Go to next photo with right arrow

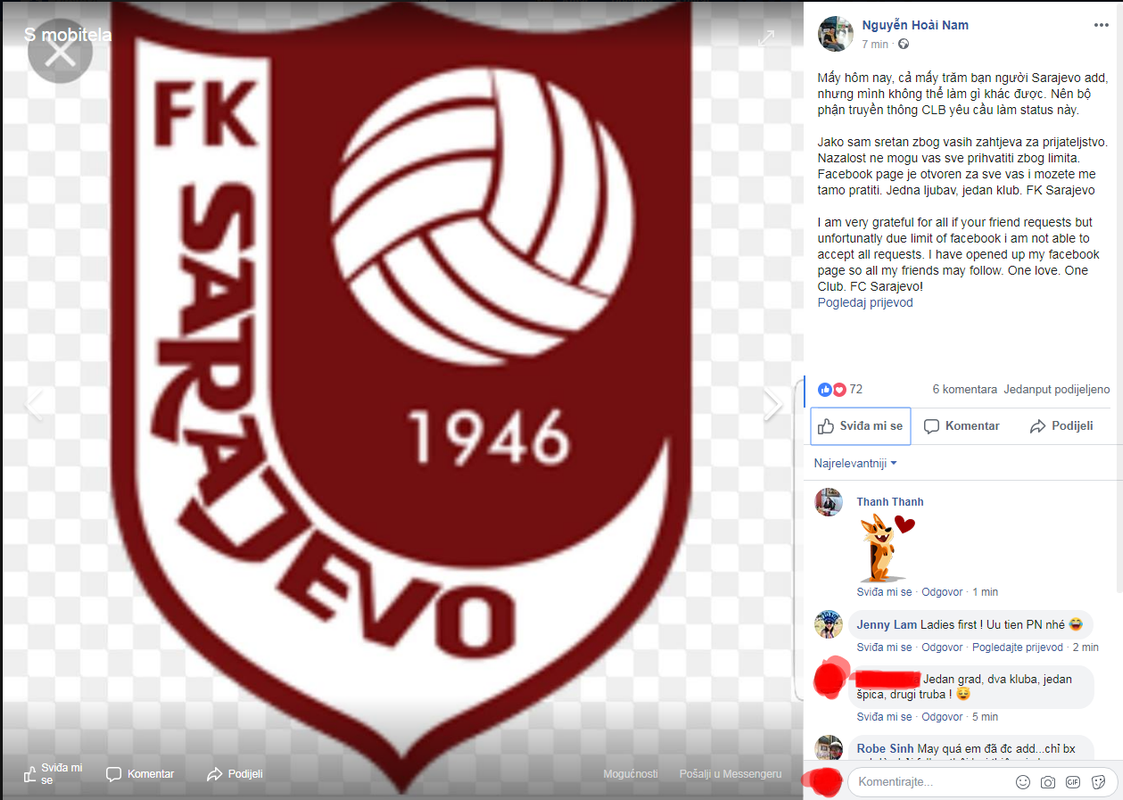(x=772, y=405)
